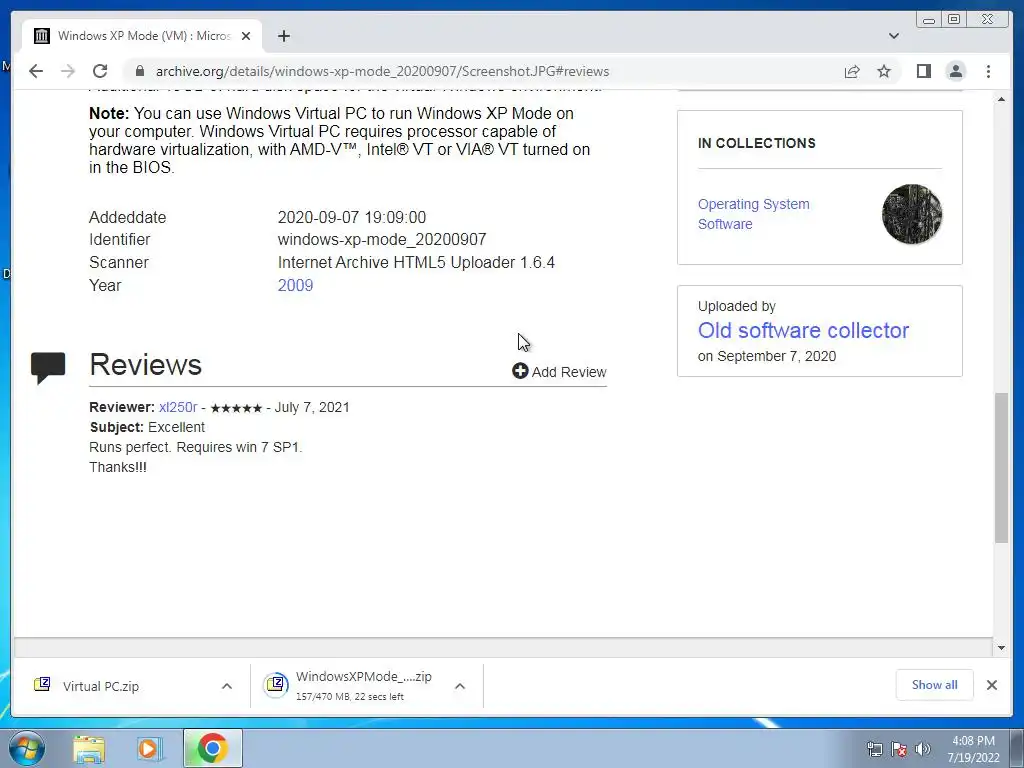Viewport: 1024px width, 768px height.
Task: Open Old software collector uploader page
Action: coord(803,330)
